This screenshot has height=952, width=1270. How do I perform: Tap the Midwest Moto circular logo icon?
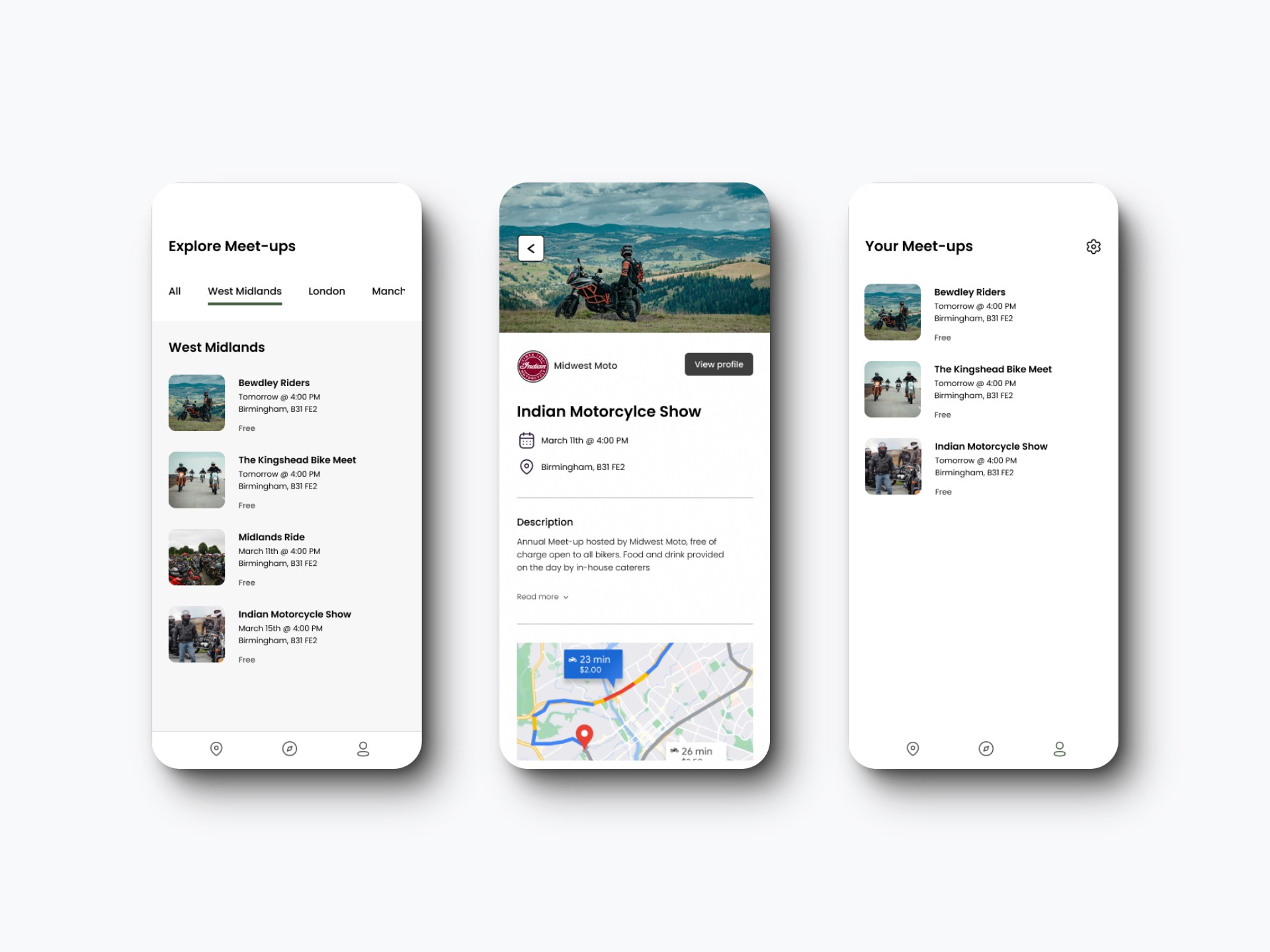coord(530,364)
